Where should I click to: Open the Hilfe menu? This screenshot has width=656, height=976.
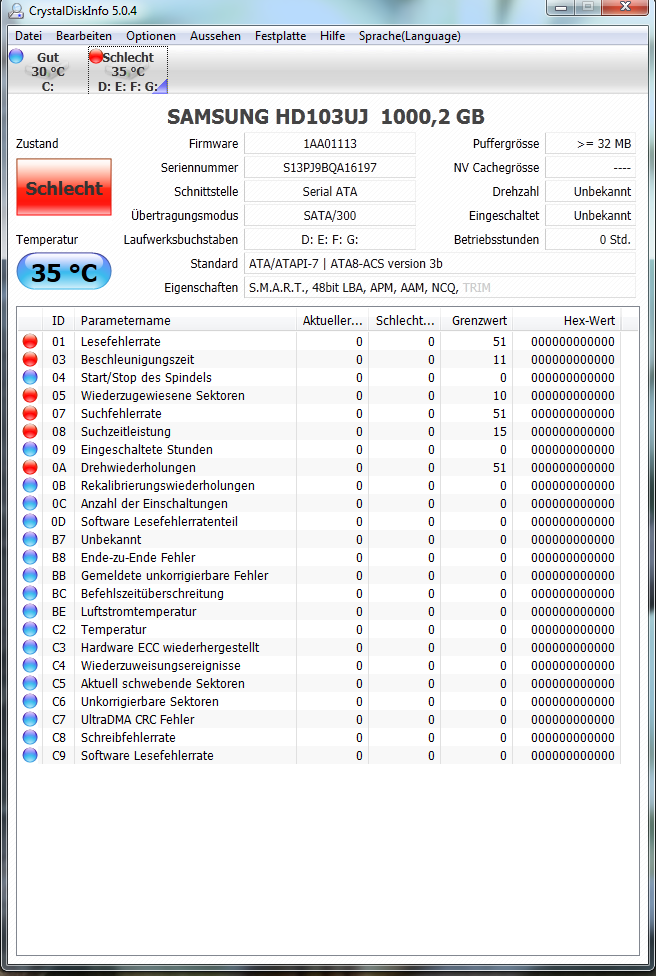pyautogui.click(x=332, y=36)
